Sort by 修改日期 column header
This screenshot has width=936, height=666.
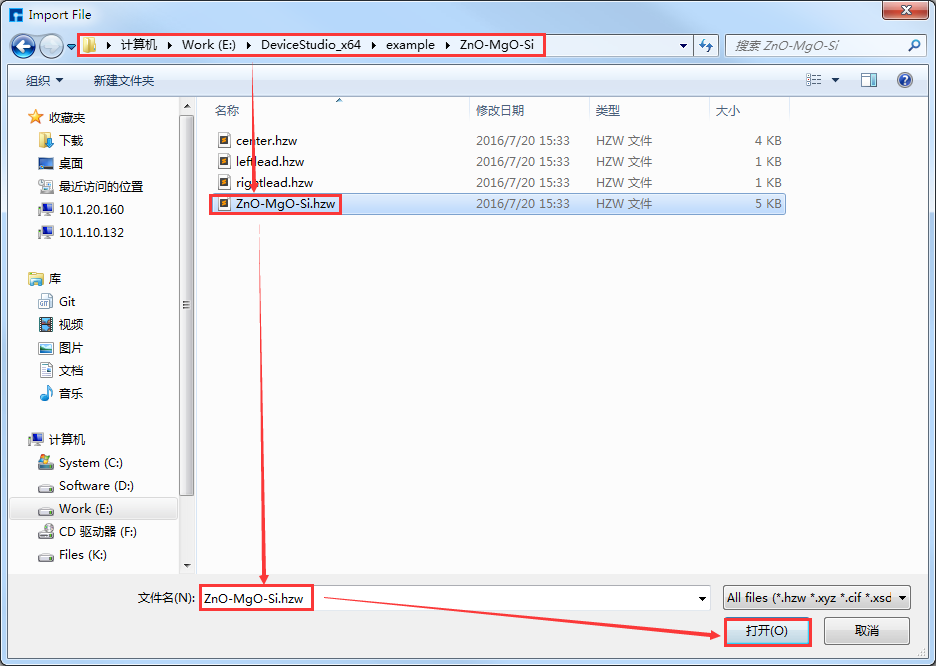500,110
